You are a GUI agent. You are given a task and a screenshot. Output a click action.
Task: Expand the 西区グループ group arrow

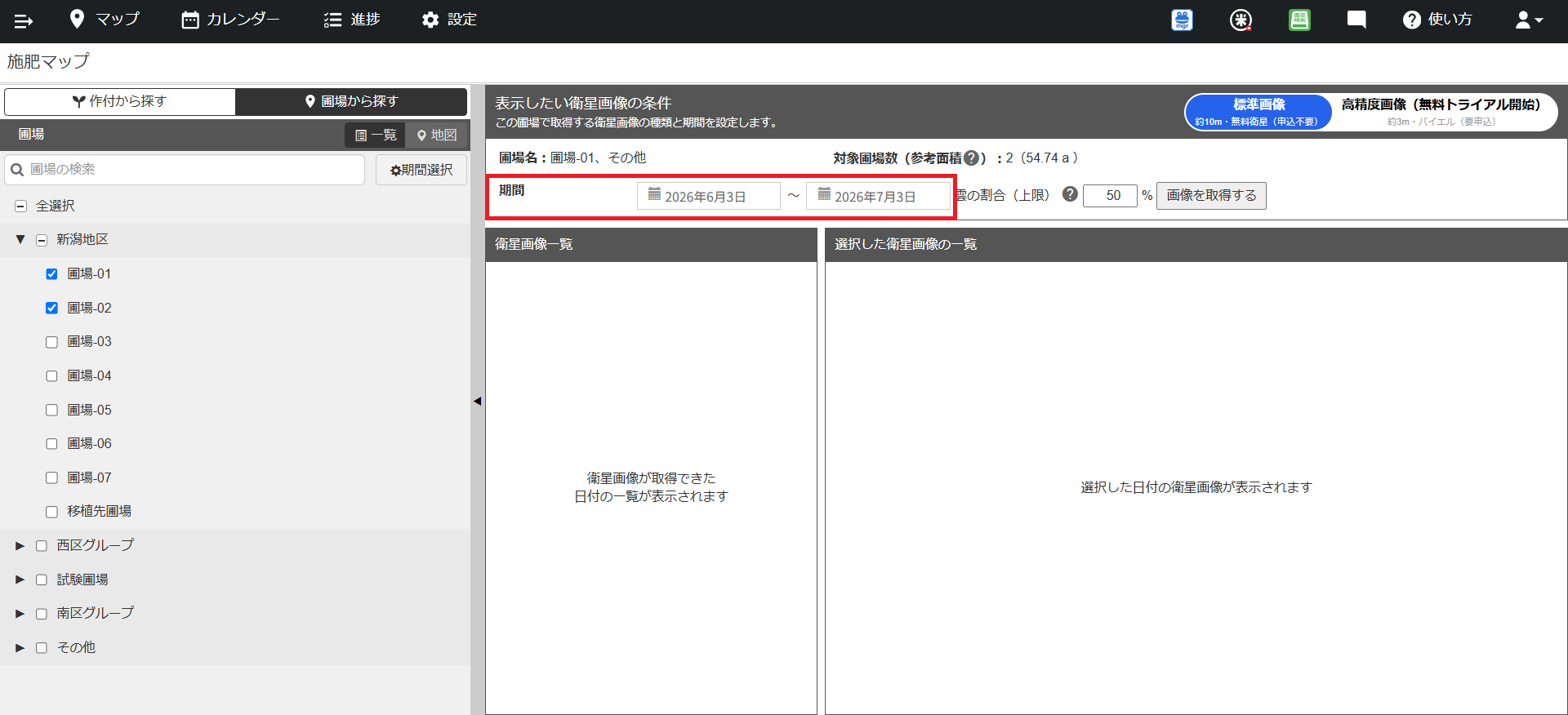coord(20,546)
